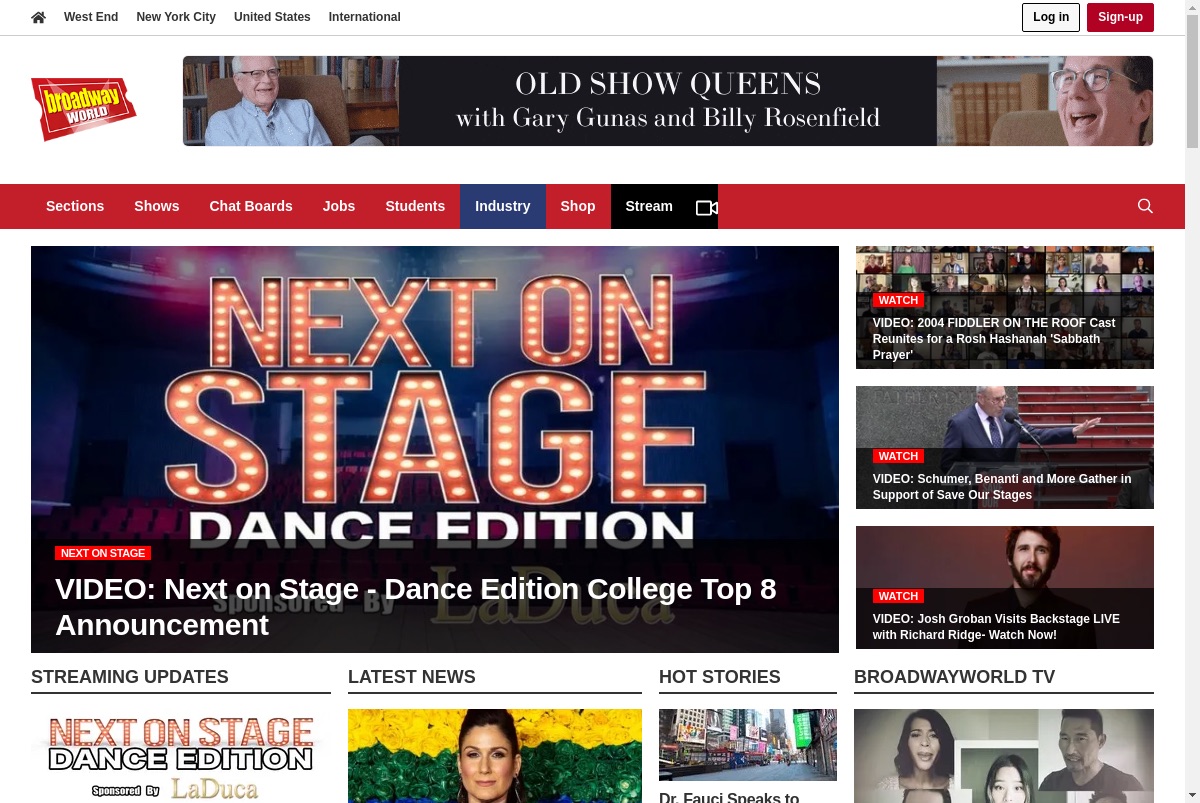This screenshot has width=1200, height=803.
Task: Open the Shop nav item
Action: point(578,206)
